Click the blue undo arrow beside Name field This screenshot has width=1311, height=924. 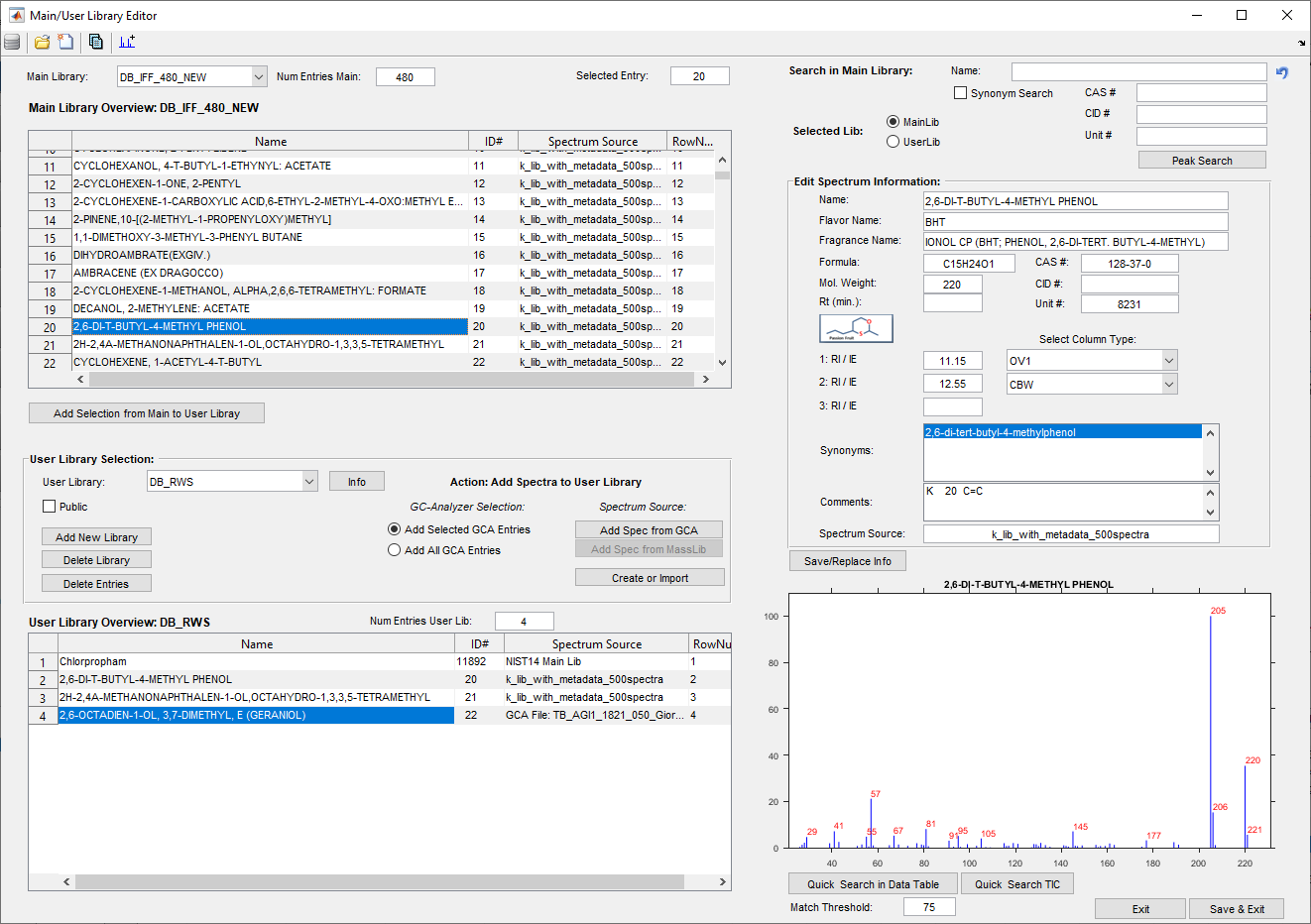pos(1282,72)
